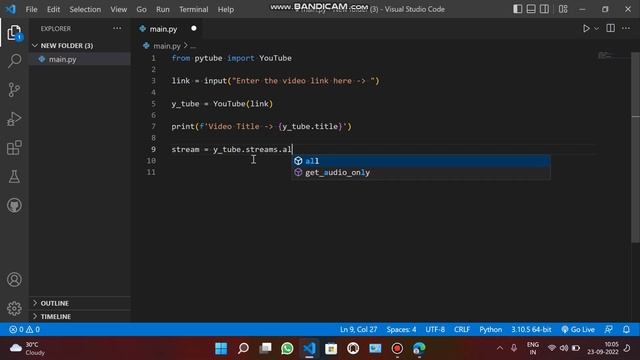This screenshot has width=640, height=360.
Task: Open editor More Actions ellipsis
Action: click(x=626, y=28)
